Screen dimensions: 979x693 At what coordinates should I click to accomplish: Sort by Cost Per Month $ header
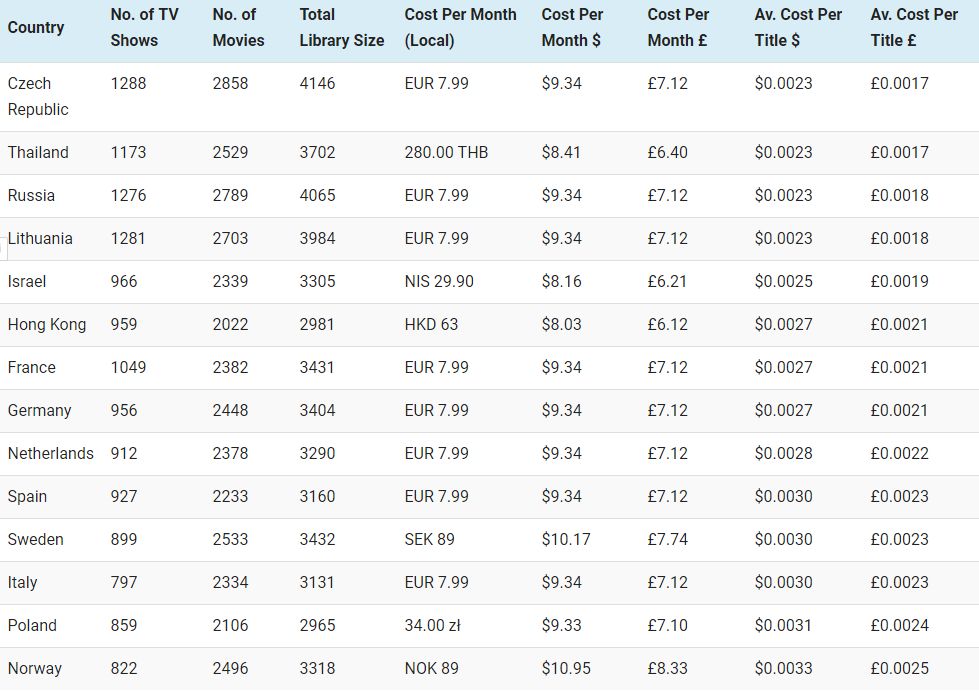click(572, 27)
